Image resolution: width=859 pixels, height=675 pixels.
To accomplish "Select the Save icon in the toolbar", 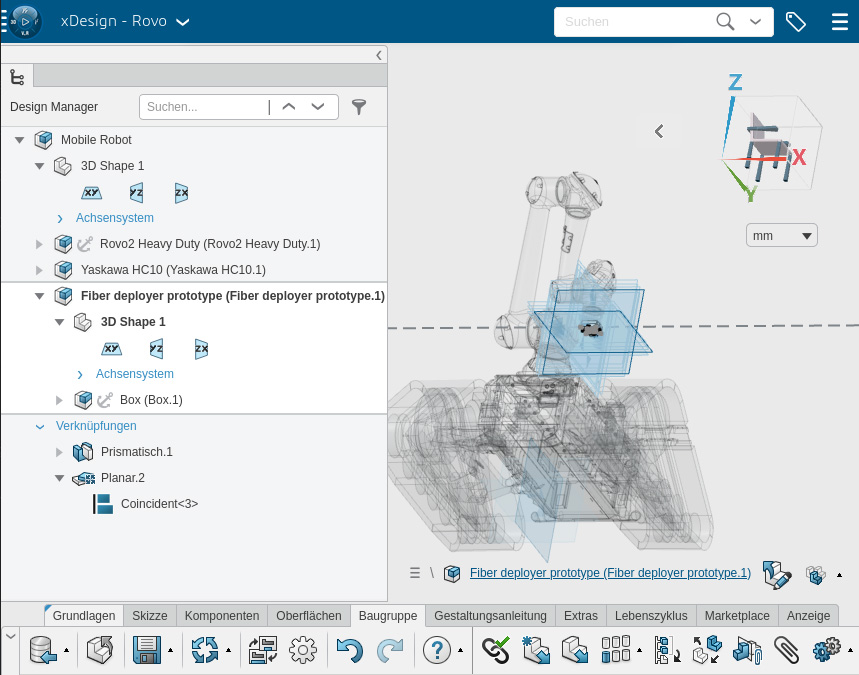I will 148,650.
